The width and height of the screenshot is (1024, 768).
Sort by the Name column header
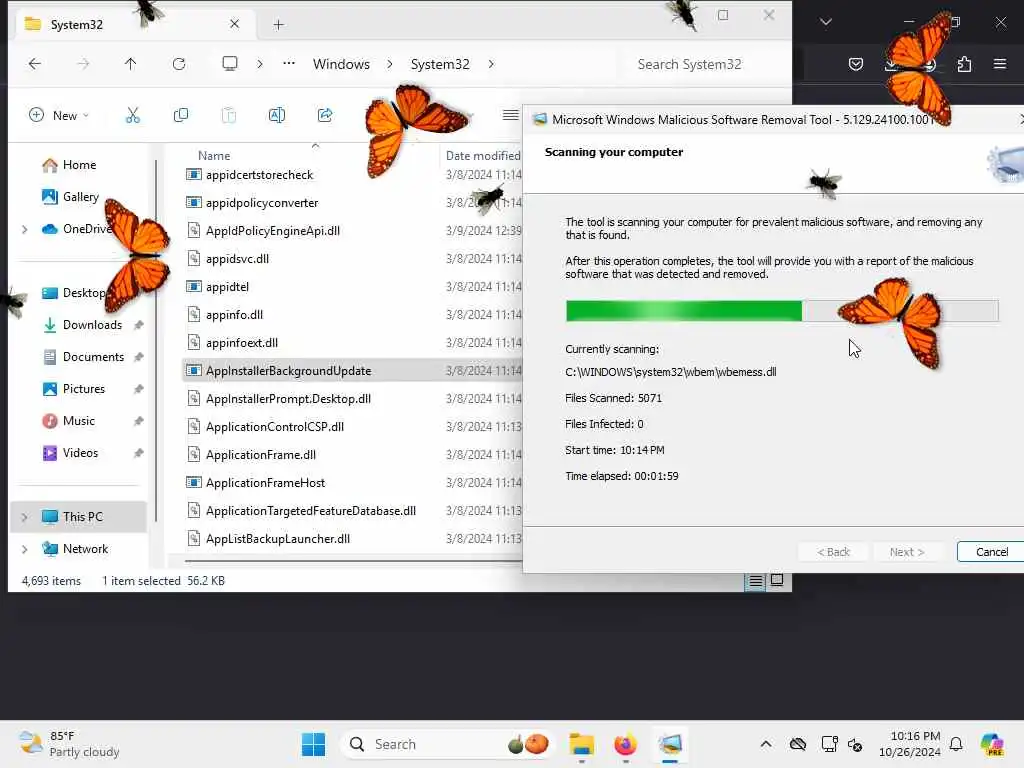click(214, 155)
